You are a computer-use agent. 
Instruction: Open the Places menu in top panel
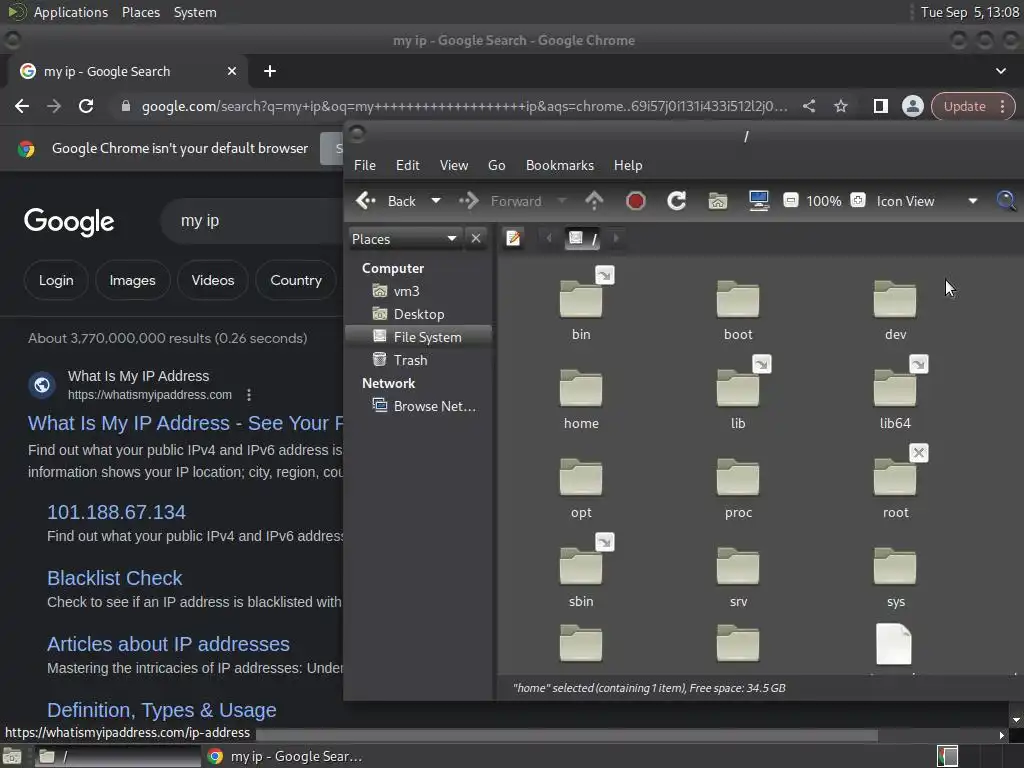point(140,12)
